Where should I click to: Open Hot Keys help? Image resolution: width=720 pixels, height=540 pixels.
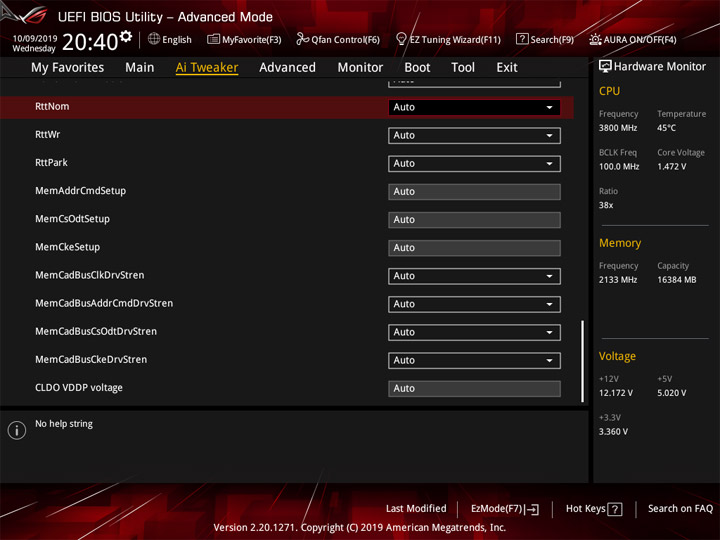tap(594, 509)
